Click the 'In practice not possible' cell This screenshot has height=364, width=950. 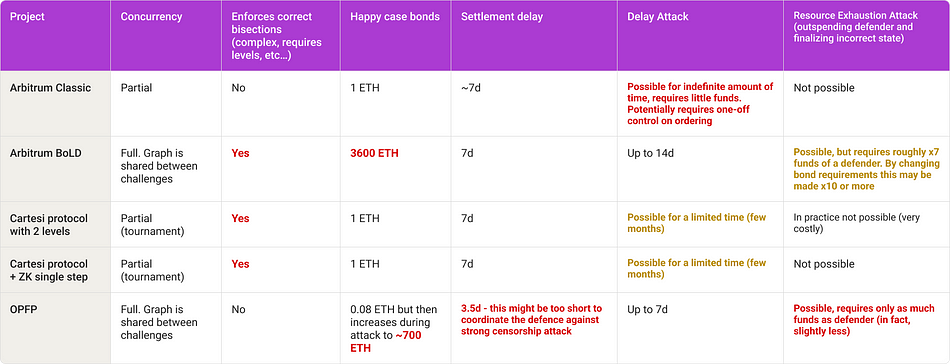pos(857,224)
